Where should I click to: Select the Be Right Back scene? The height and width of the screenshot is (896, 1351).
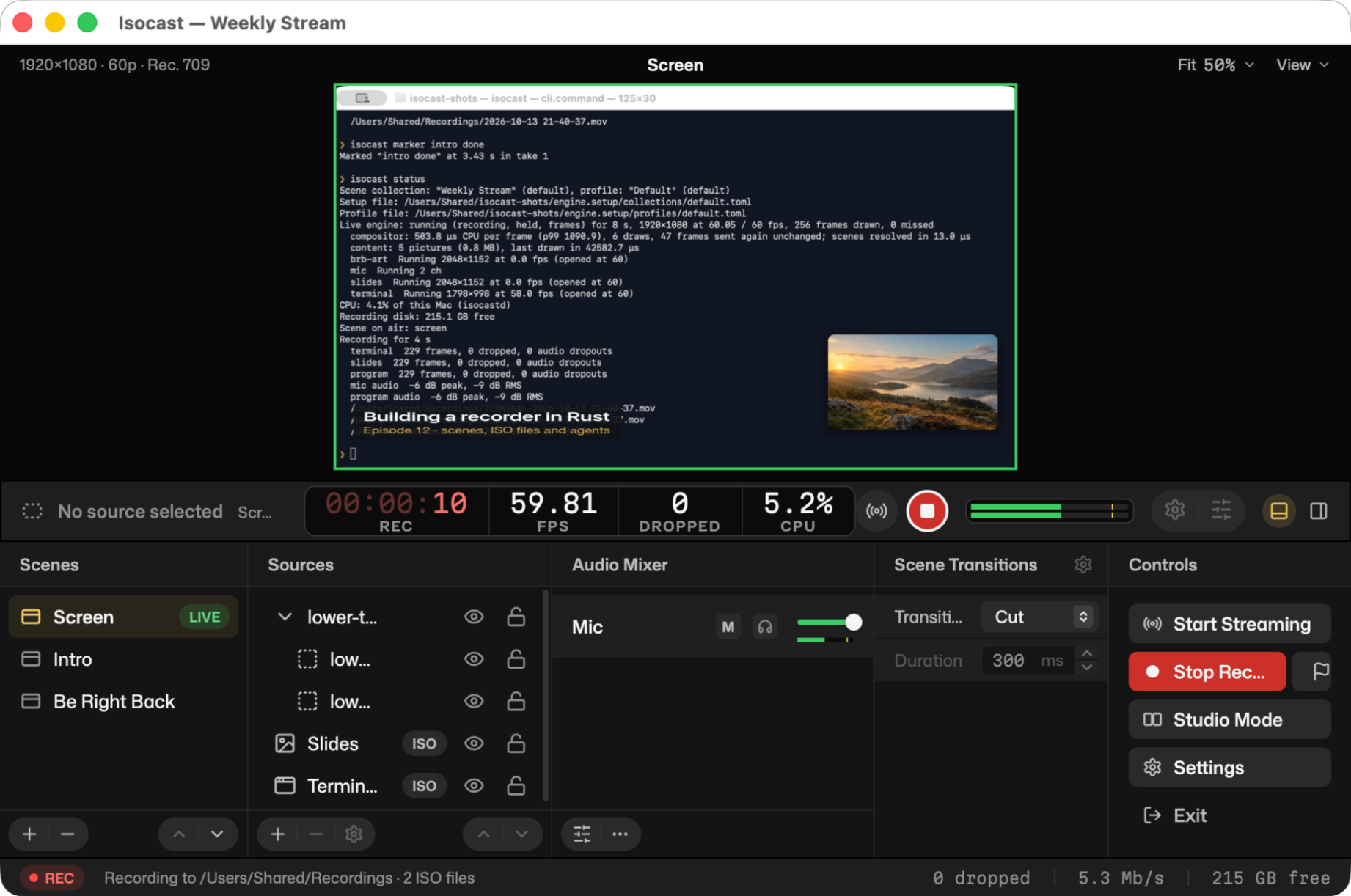pos(123,702)
